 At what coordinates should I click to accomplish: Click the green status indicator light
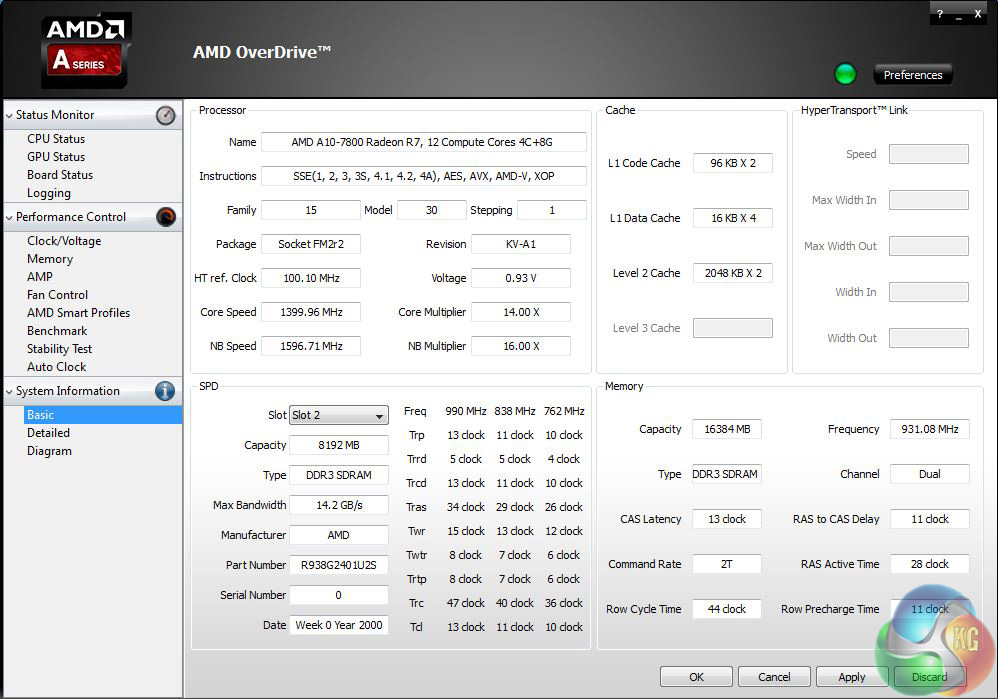[x=846, y=74]
